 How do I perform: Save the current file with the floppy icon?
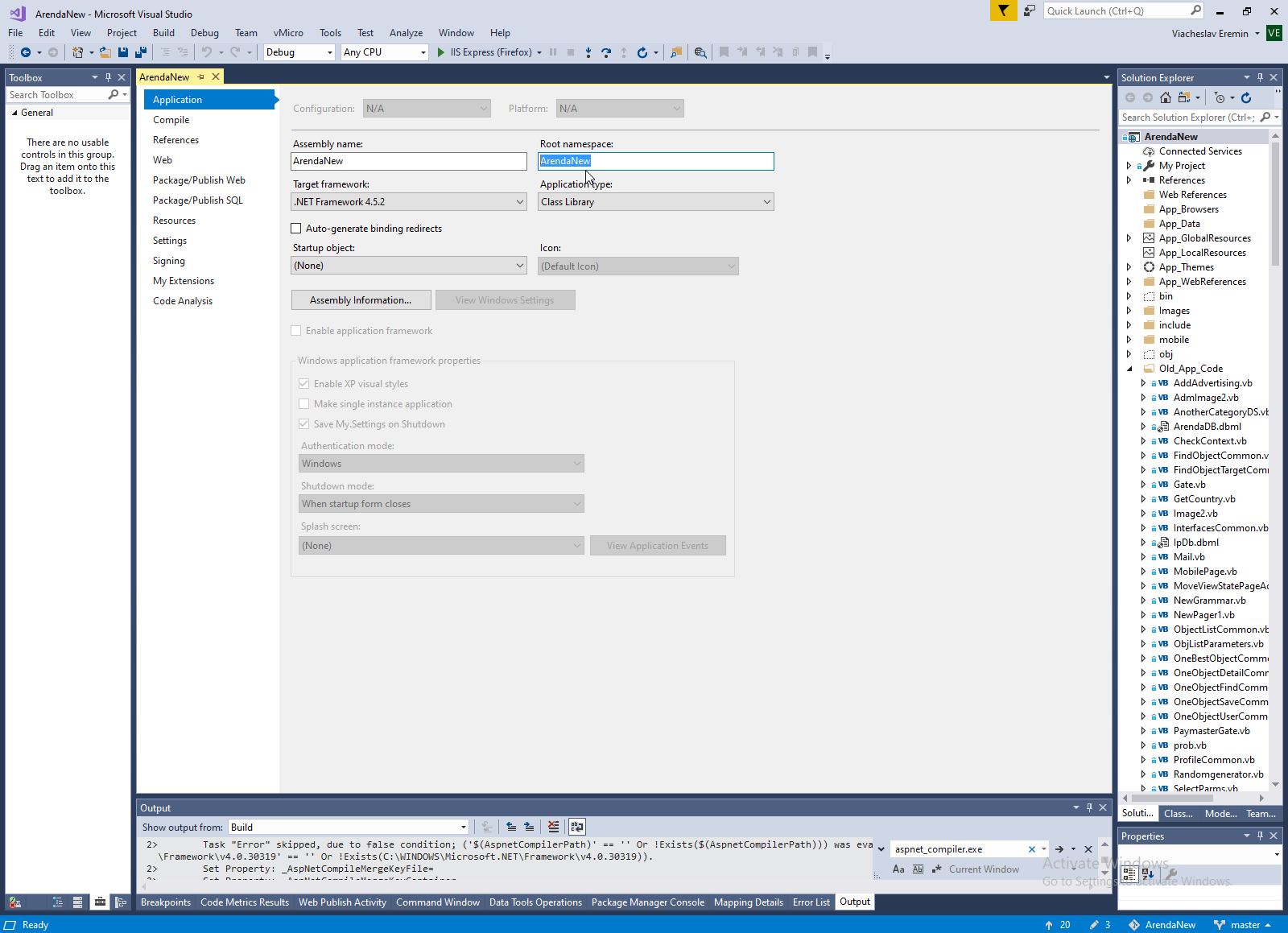(x=123, y=52)
